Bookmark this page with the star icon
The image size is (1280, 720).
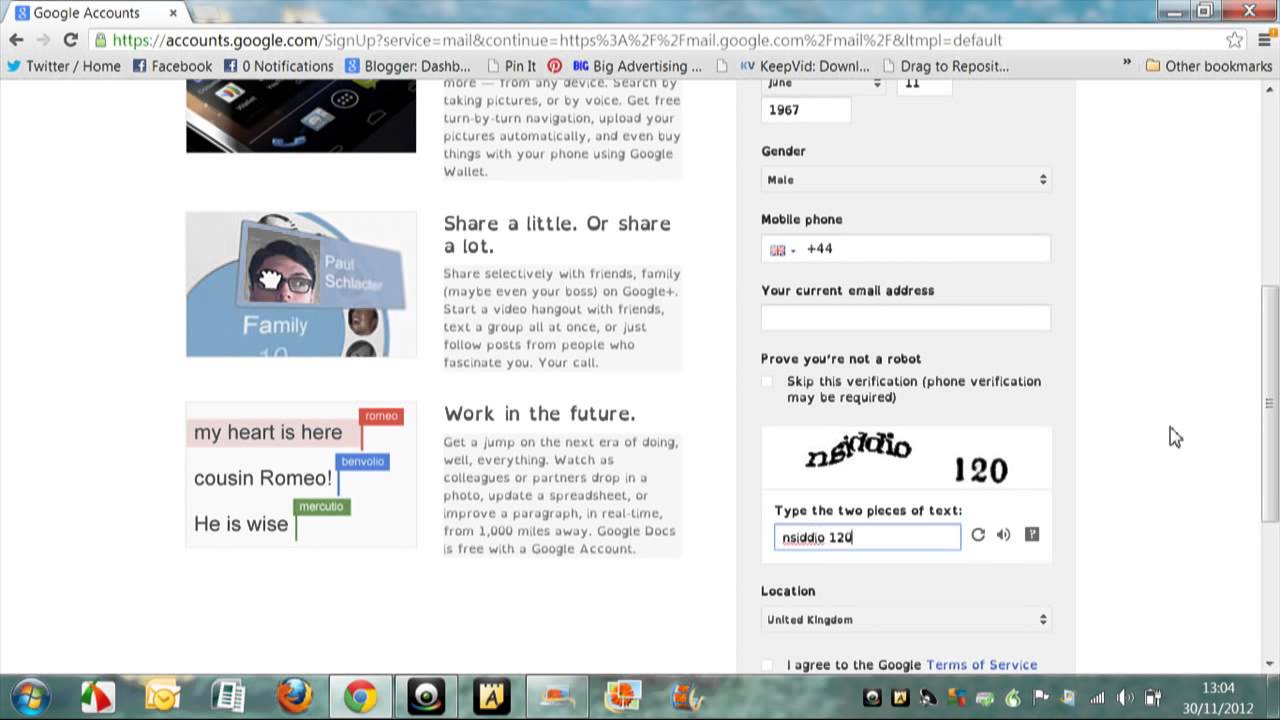(1235, 40)
